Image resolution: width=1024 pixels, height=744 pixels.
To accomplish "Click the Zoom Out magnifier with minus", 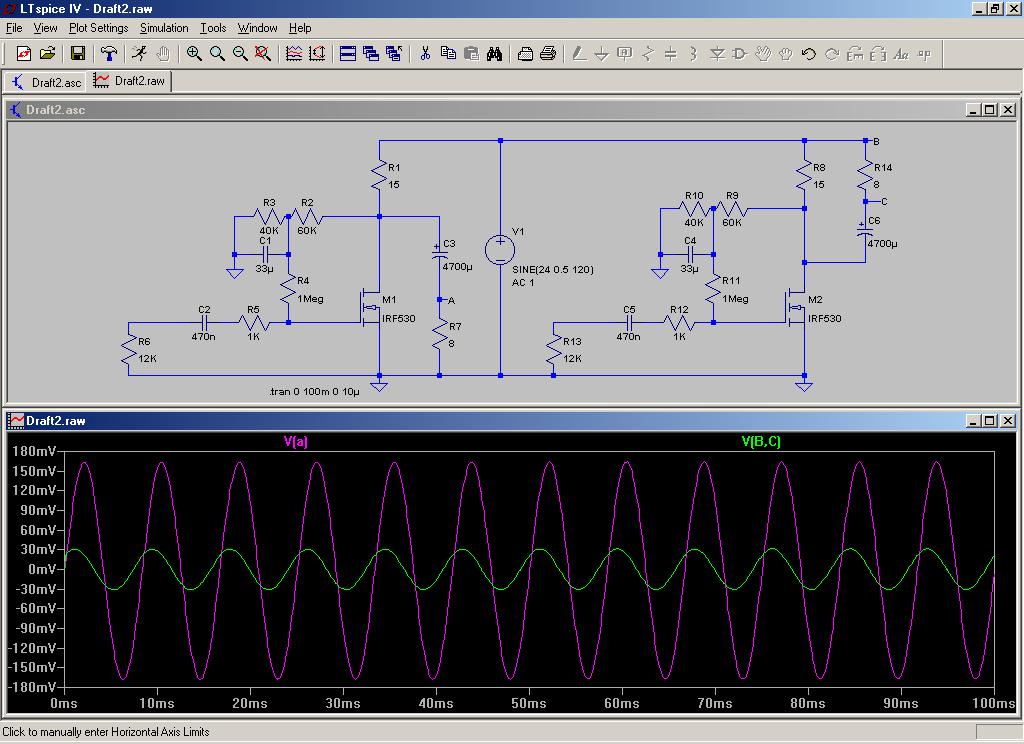I will tap(240, 54).
